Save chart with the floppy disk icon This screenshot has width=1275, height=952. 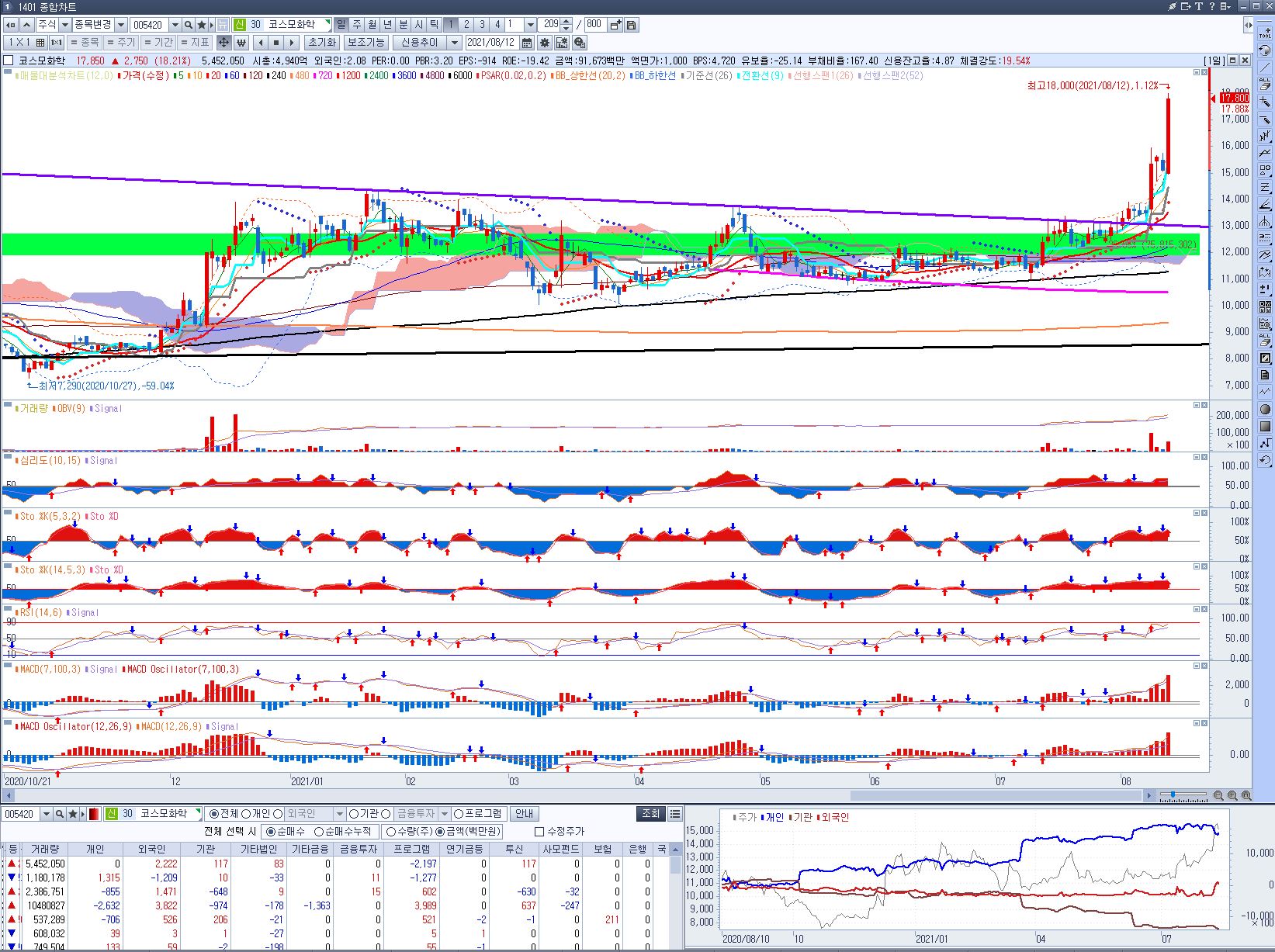632,25
